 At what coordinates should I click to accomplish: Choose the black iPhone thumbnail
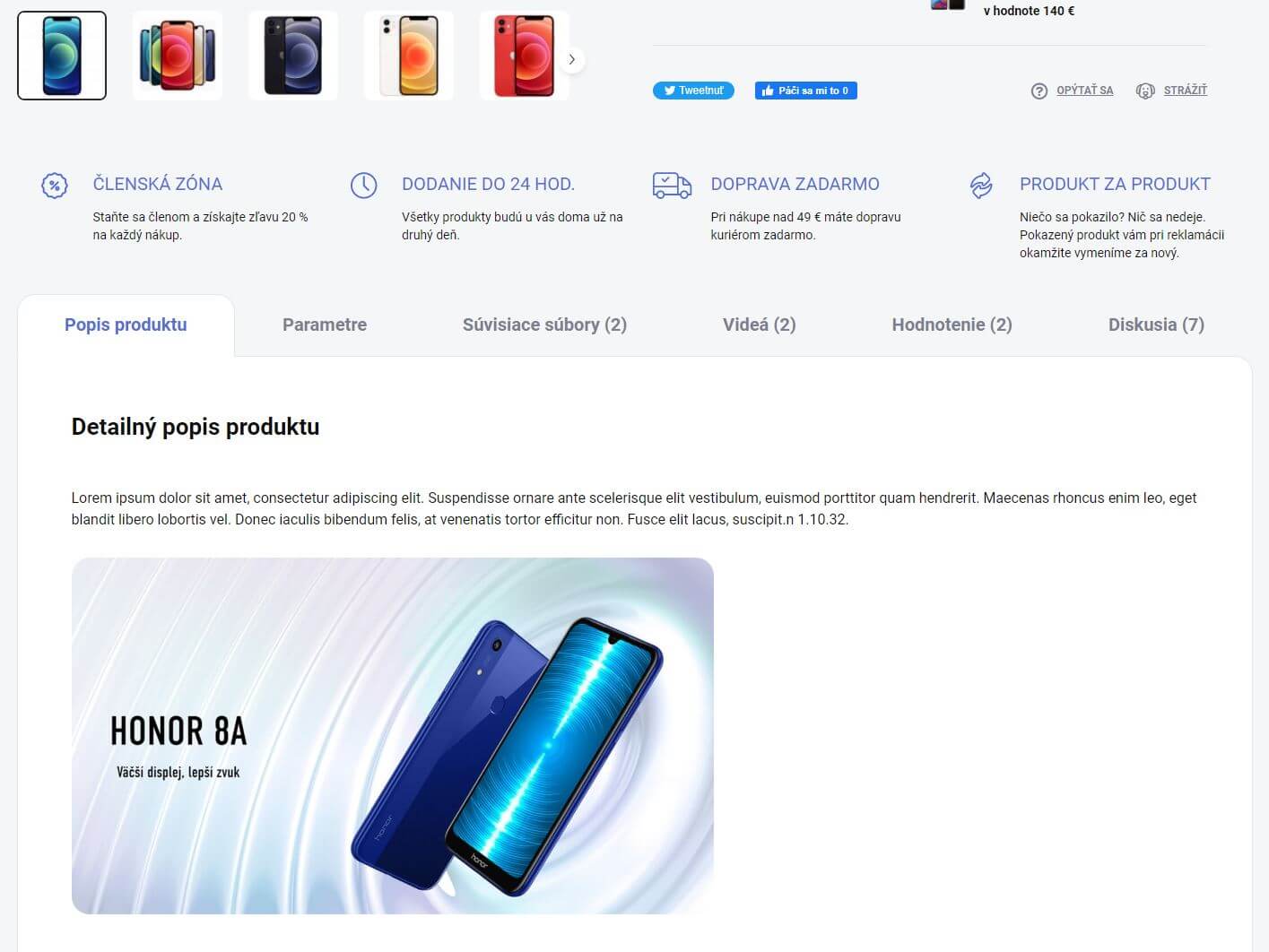click(293, 56)
